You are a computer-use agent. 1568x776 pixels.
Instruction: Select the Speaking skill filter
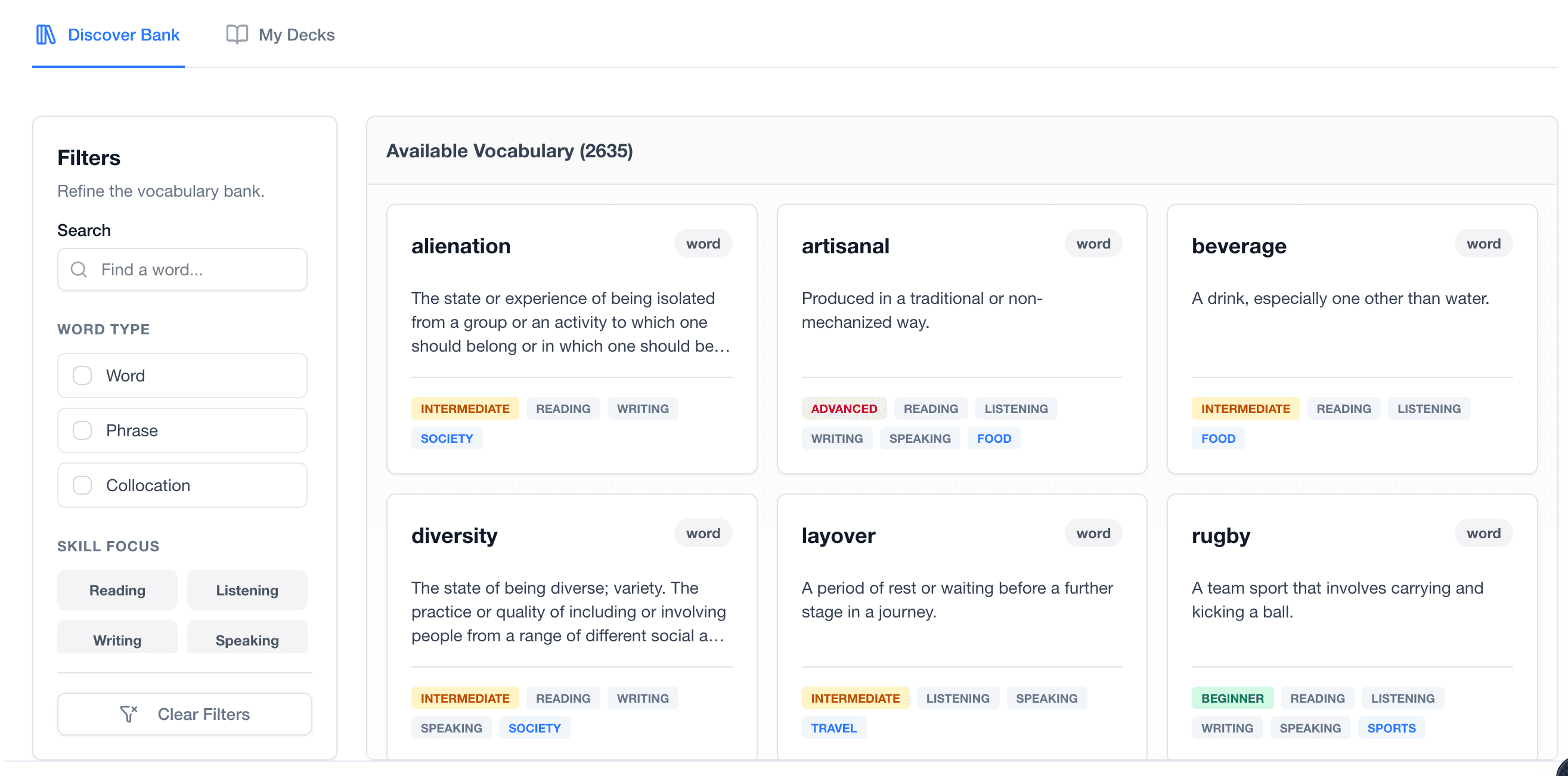pos(246,639)
